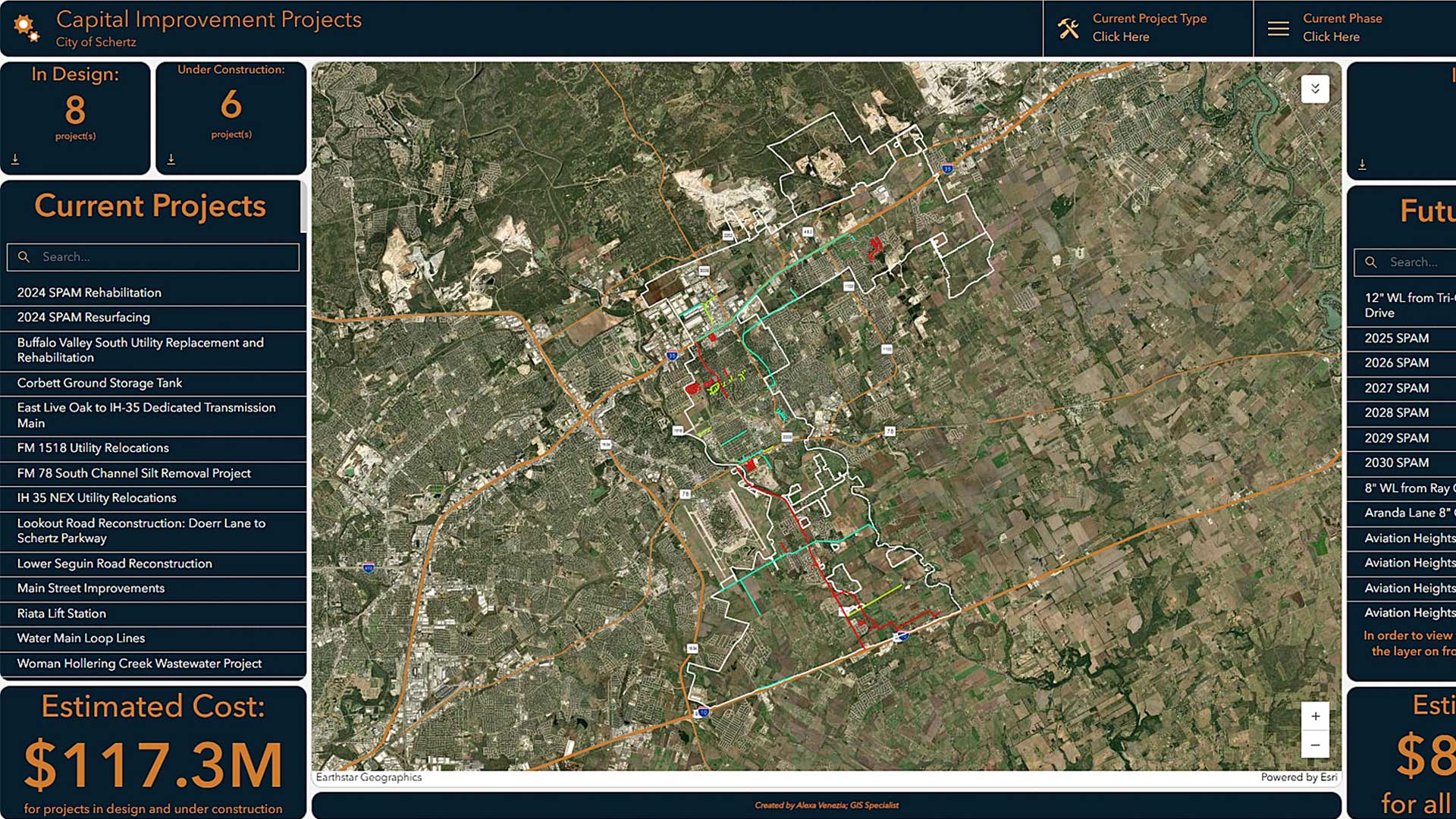Choose the Main Street Improvements project
Image resolution: width=1456 pixels, height=819 pixels.
point(91,588)
